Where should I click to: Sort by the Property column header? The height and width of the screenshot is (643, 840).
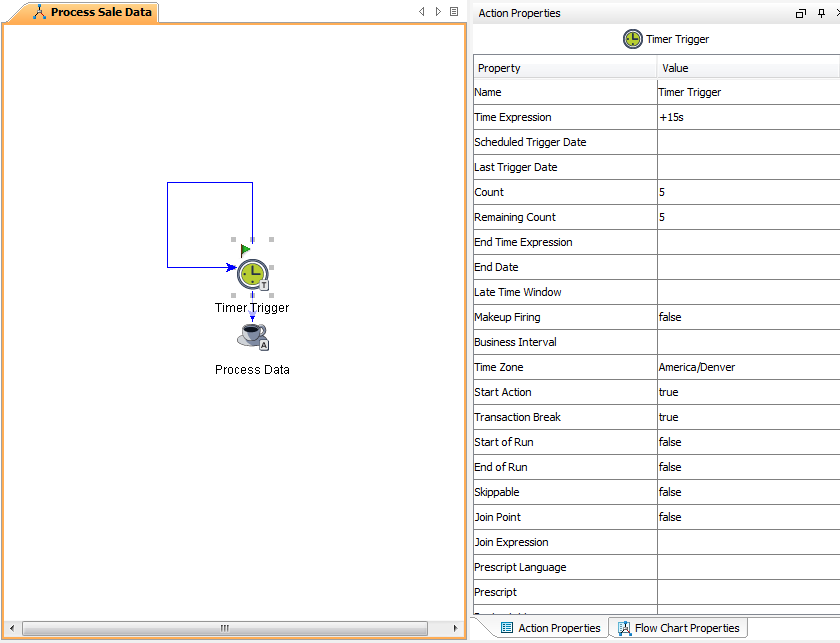click(565, 68)
